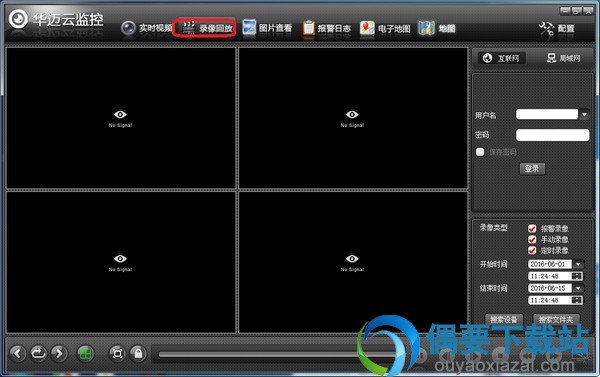Switch to the 局域网 LAN tab
The height and width of the screenshot is (377, 600).
tap(564, 58)
